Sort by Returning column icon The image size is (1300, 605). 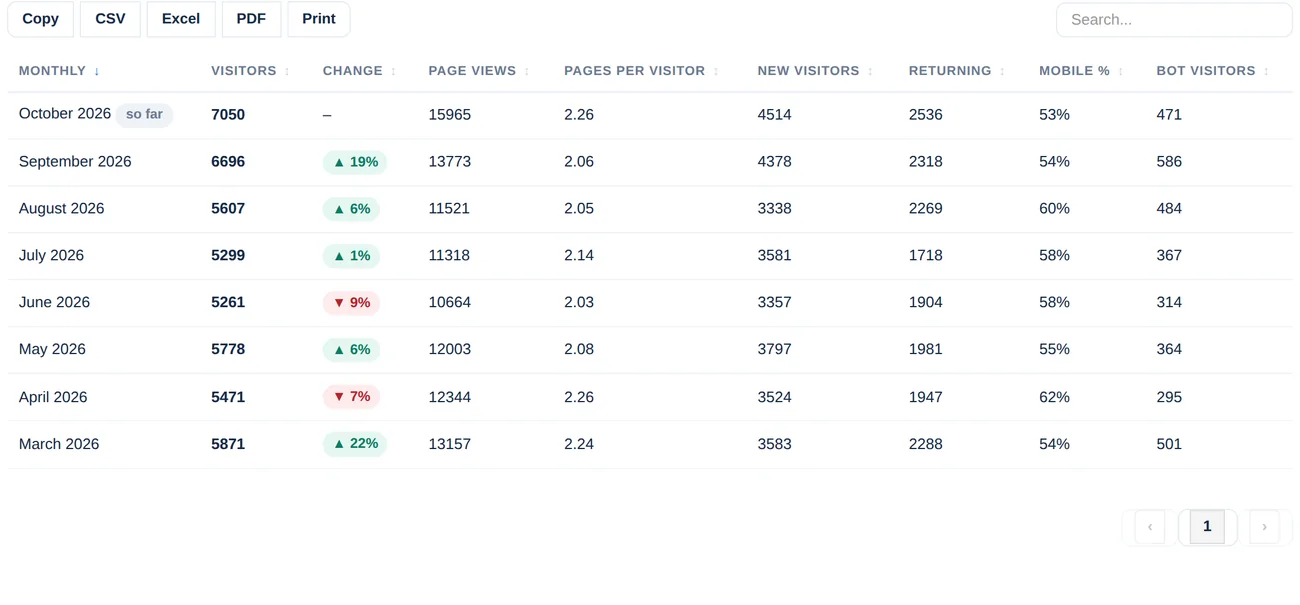1002,71
